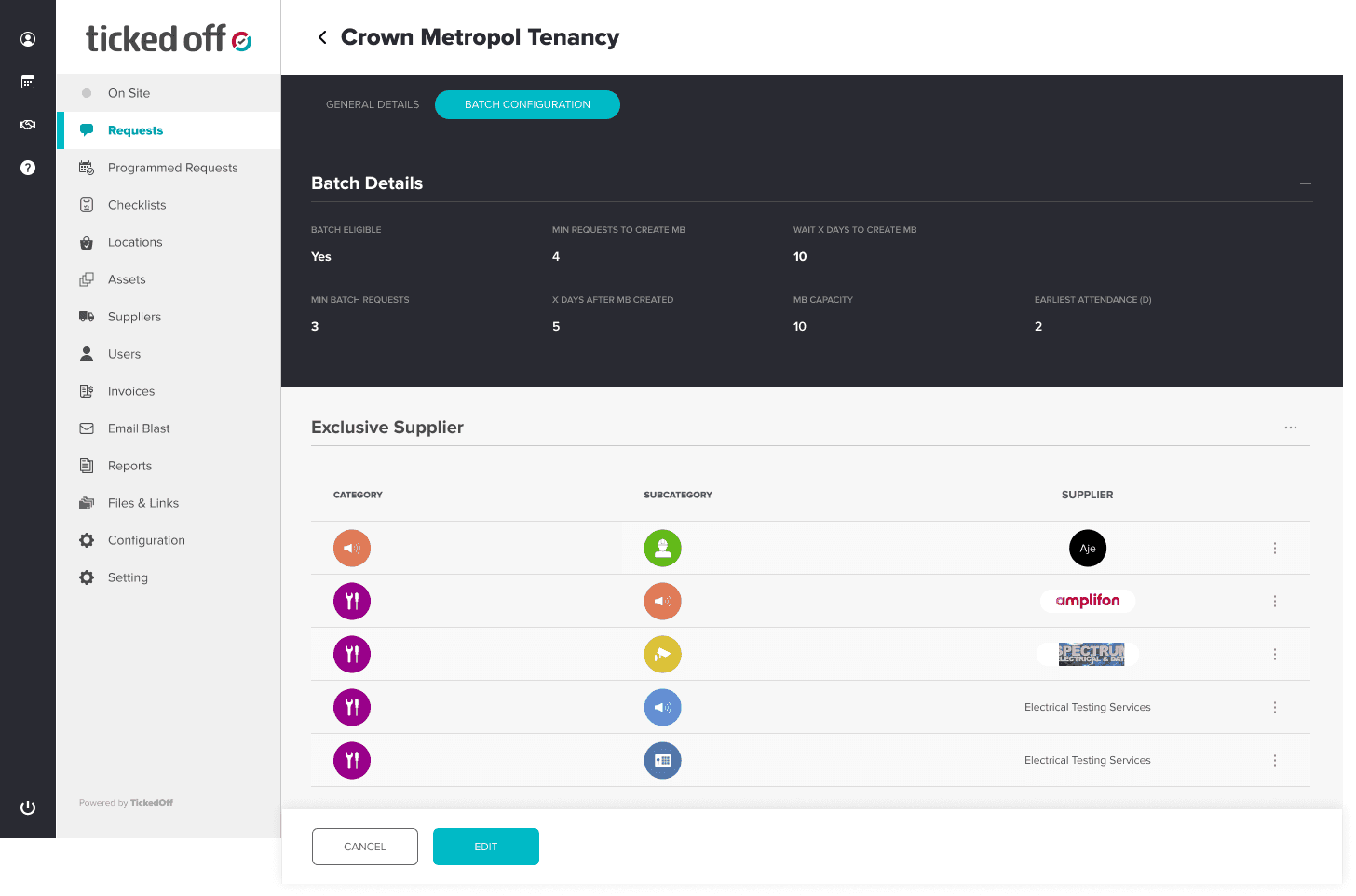Click the Edit button
This screenshot has height=896, width=1356.
(x=486, y=847)
